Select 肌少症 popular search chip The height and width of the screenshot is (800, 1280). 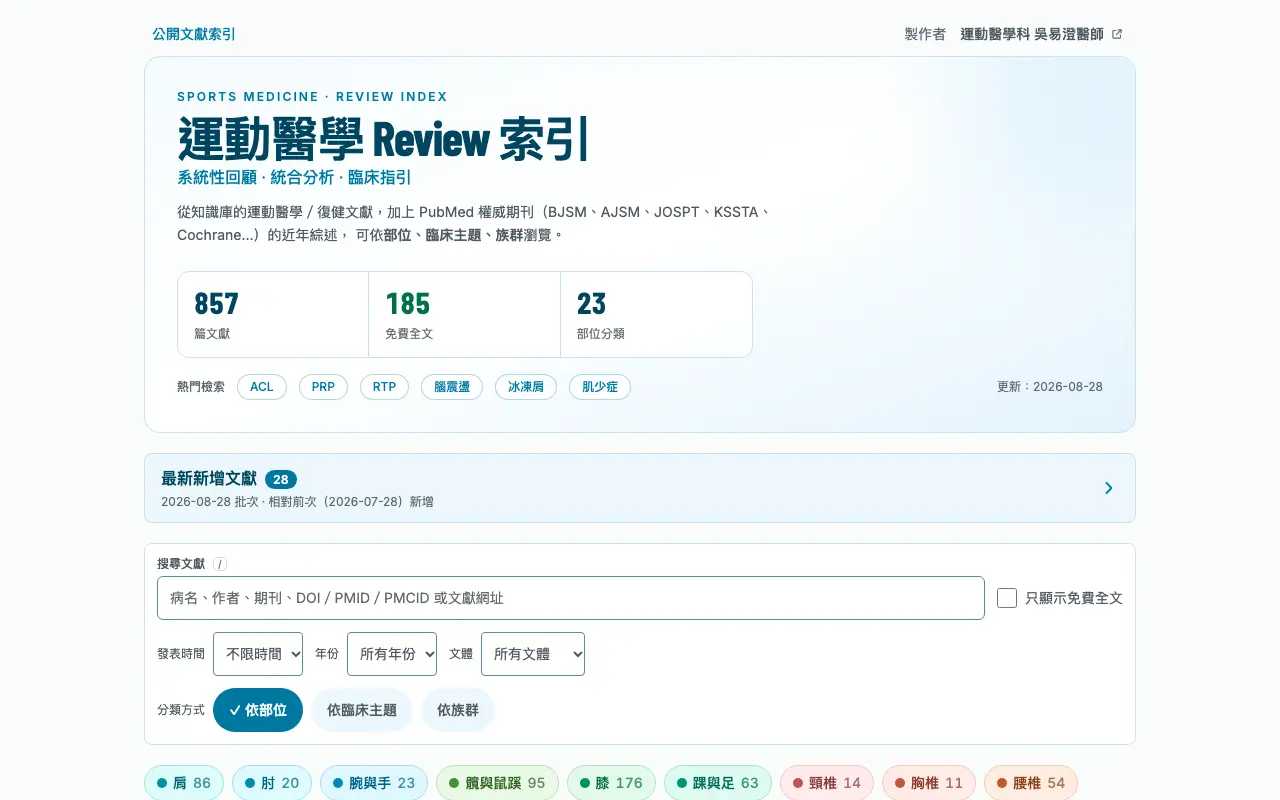600,387
